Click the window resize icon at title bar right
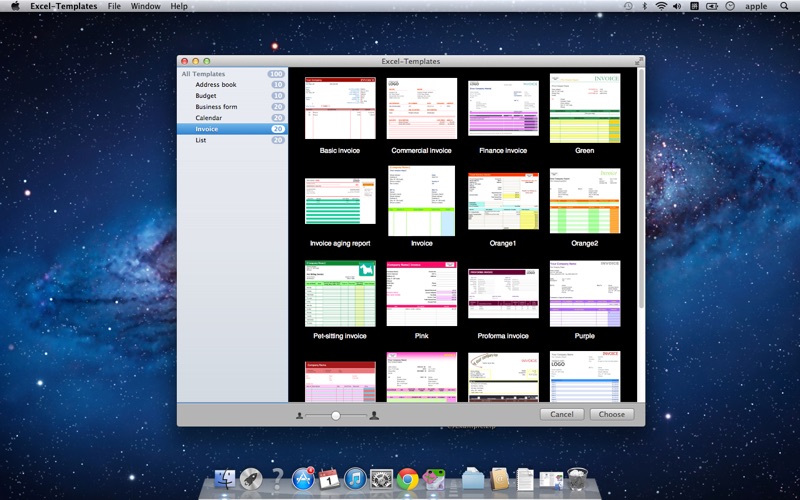 (639, 61)
